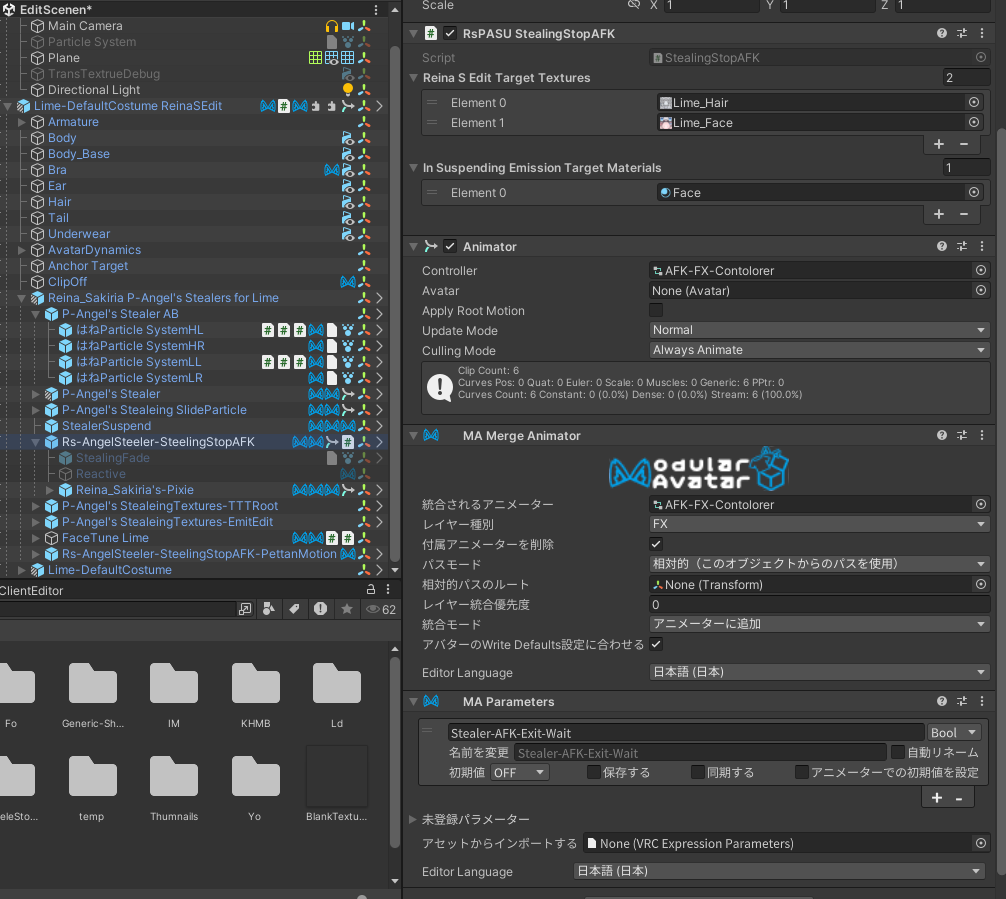Open 統合モード dropdown
Viewport: 1006px width, 899px height.
click(x=820, y=624)
